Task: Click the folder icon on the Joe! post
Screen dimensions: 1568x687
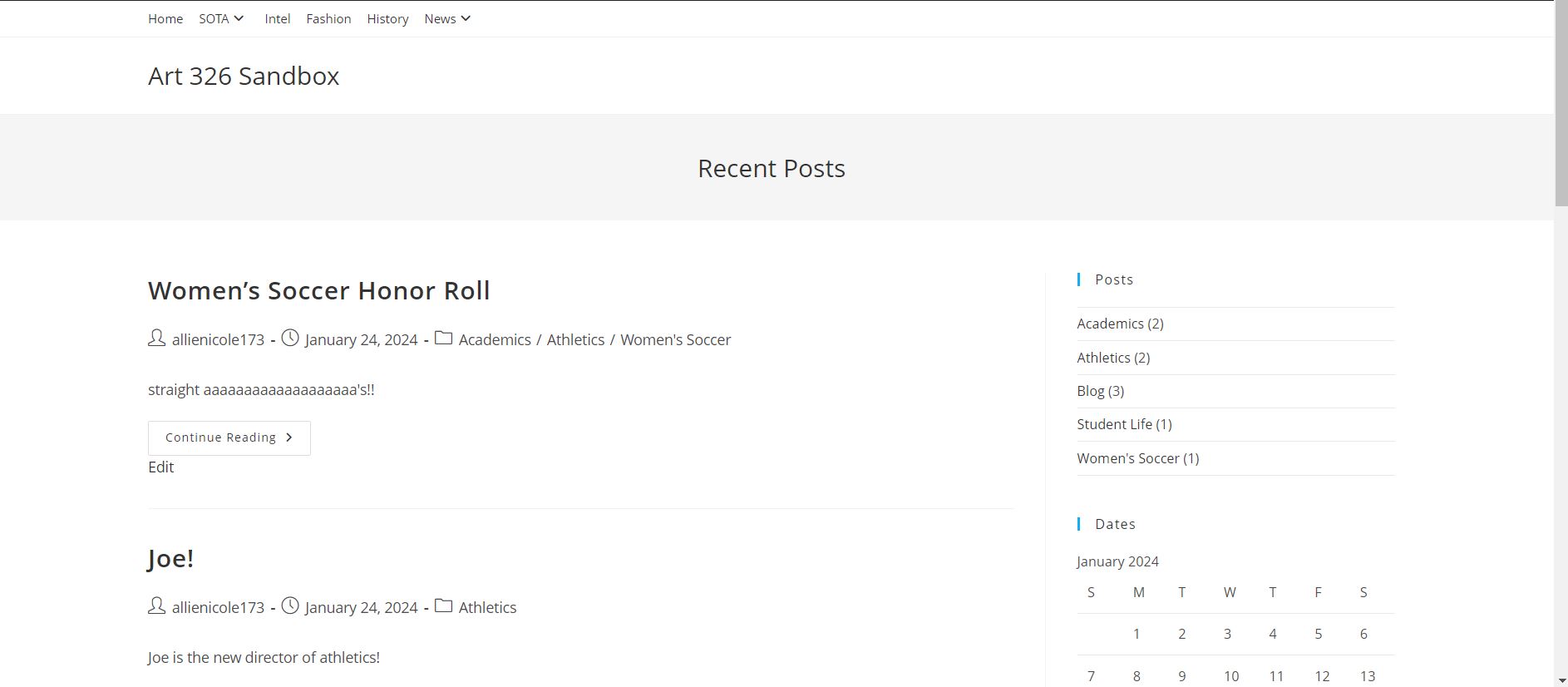Action: [444, 606]
